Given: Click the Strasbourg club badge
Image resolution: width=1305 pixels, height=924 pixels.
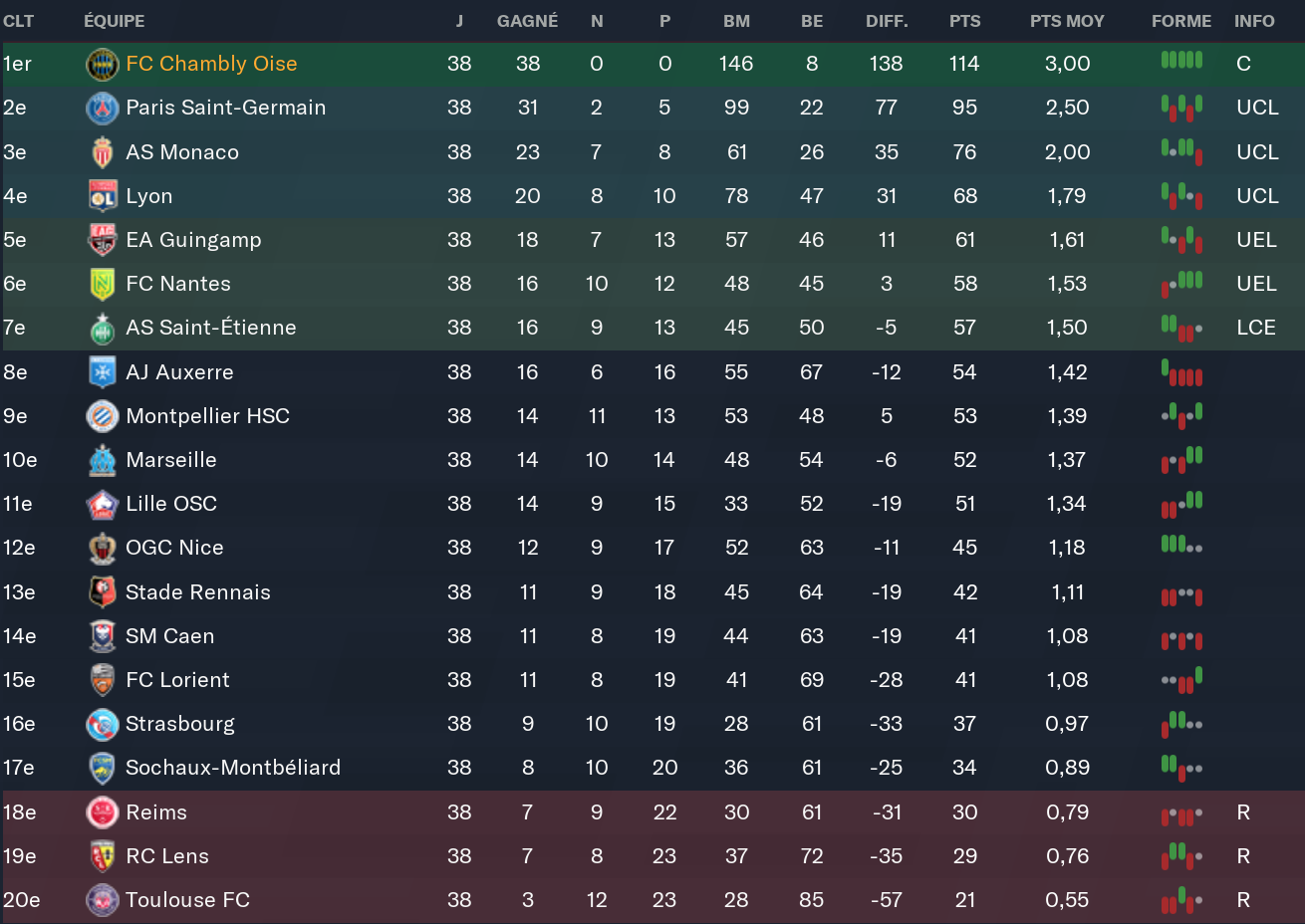Looking at the screenshot, I should click(103, 724).
